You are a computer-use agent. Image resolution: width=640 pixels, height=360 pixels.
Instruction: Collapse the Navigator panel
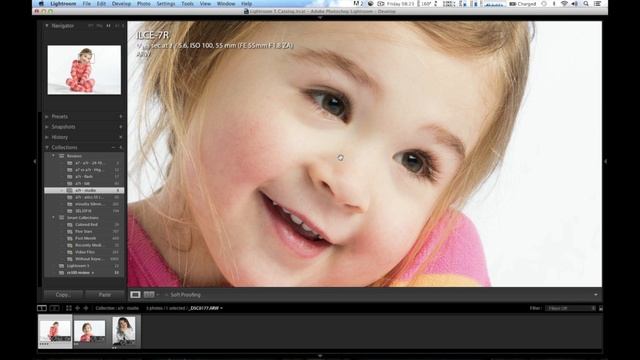(x=47, y=26)
